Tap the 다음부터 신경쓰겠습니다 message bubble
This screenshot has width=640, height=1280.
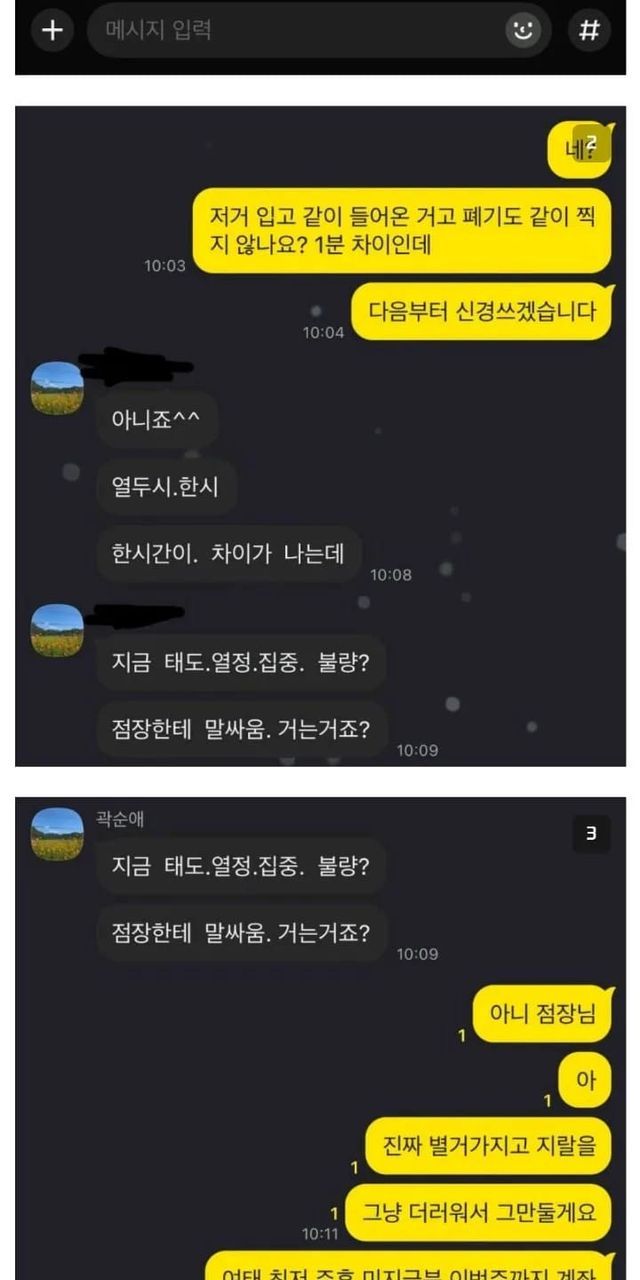coord(482,311)
